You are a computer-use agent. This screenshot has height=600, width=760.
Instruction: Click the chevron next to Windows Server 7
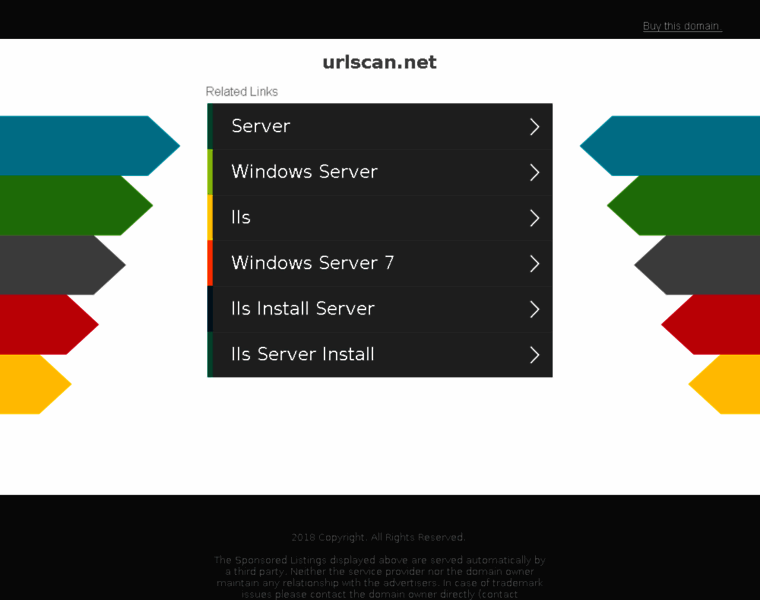tap(534, 264)
